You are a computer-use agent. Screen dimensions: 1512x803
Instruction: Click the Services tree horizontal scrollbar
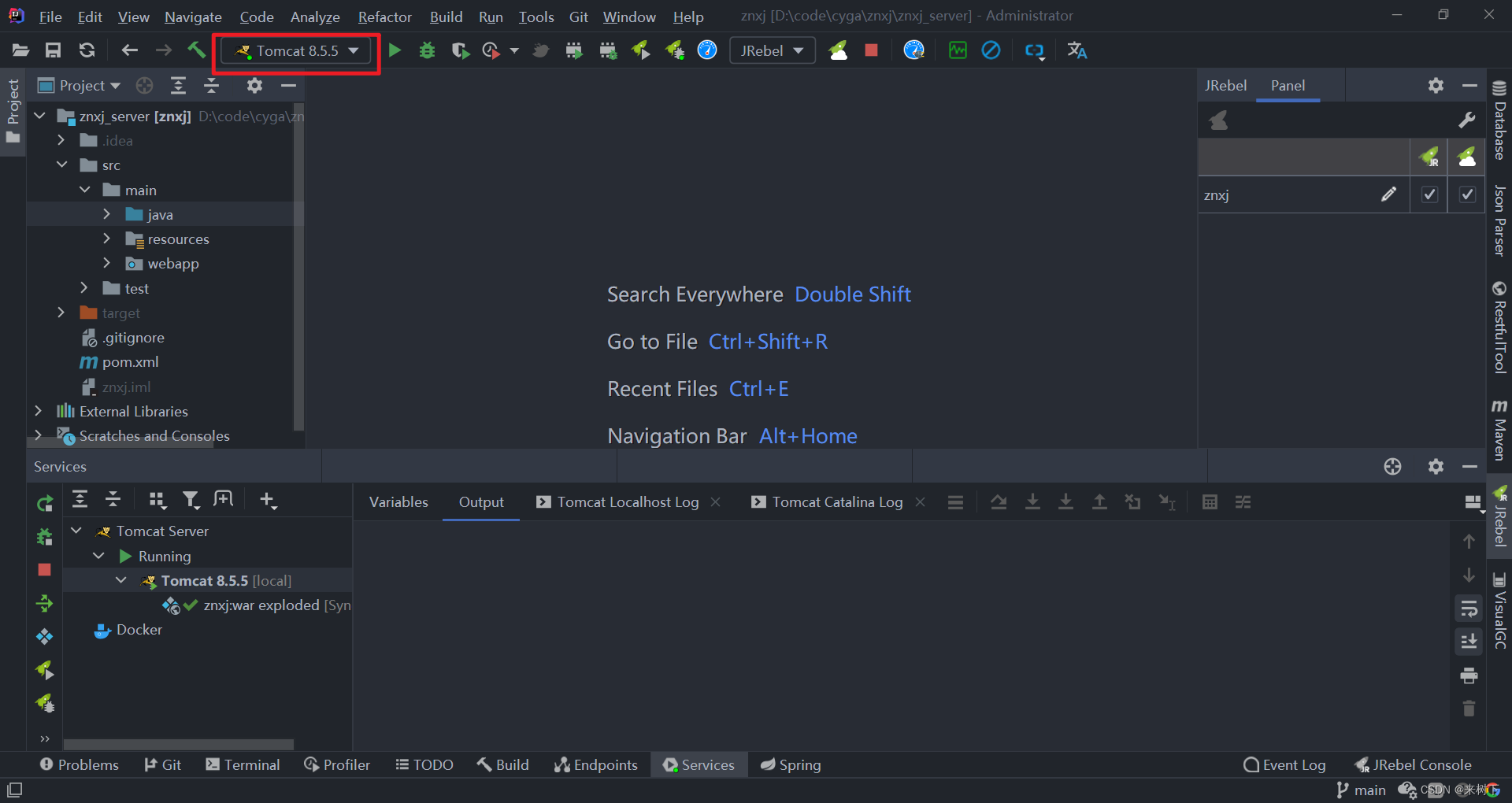[x=179, y=744]
